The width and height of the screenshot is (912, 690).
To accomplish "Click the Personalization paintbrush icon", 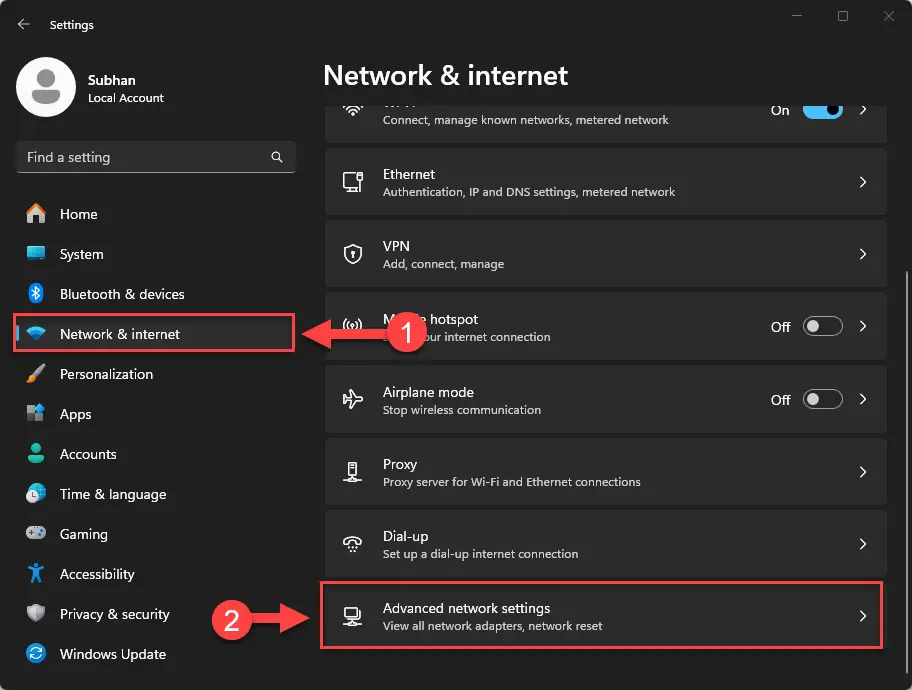I will [37, 374].
